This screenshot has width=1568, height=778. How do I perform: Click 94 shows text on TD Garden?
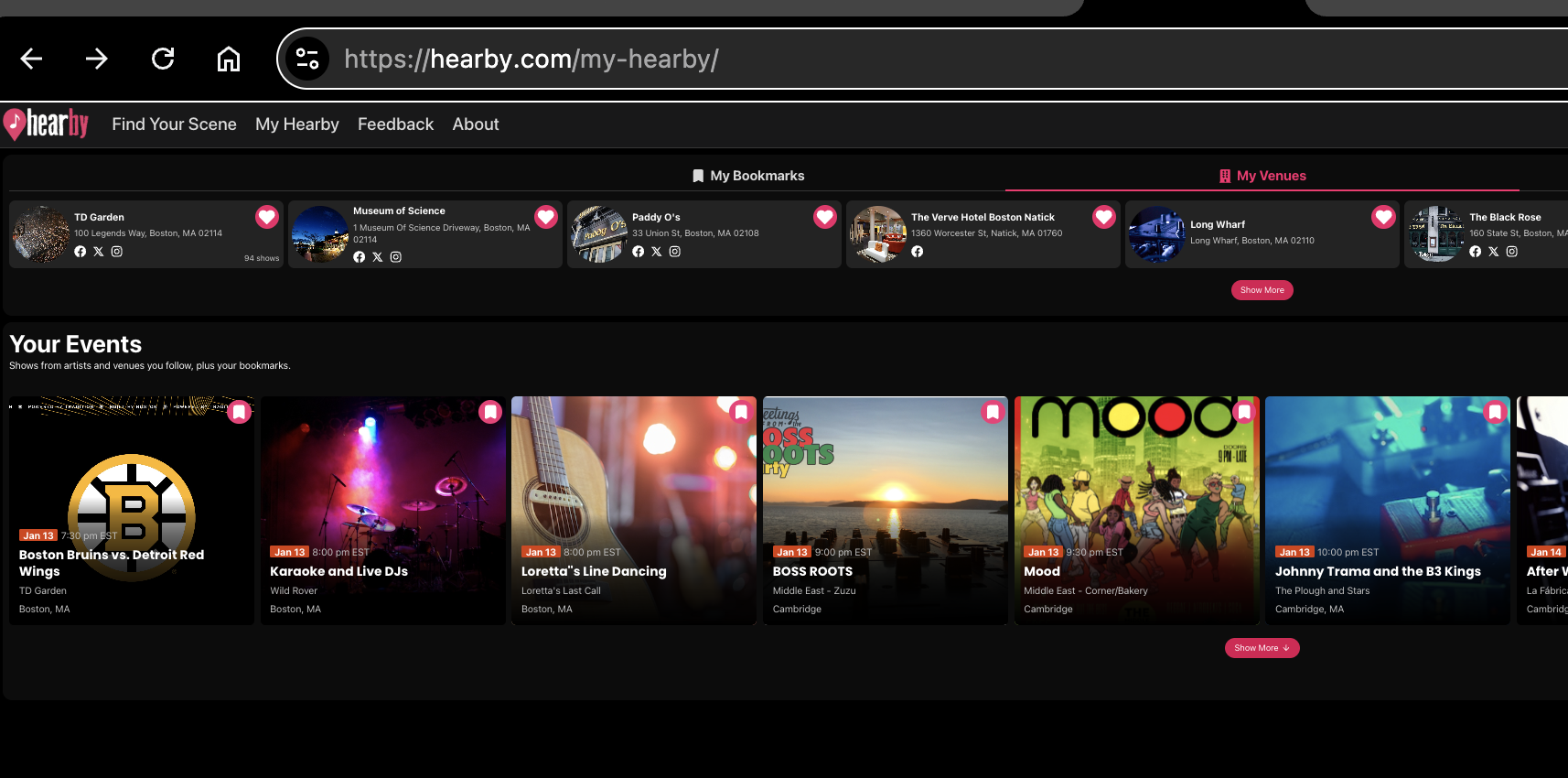click(262, 258)
